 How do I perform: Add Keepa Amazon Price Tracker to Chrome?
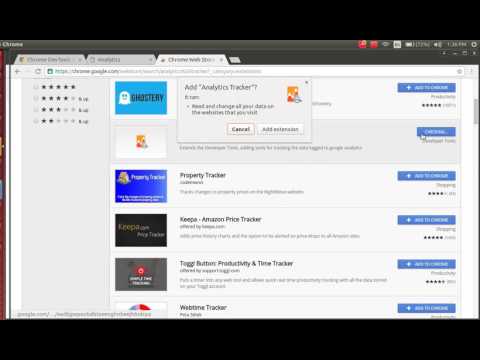point(426,220)
